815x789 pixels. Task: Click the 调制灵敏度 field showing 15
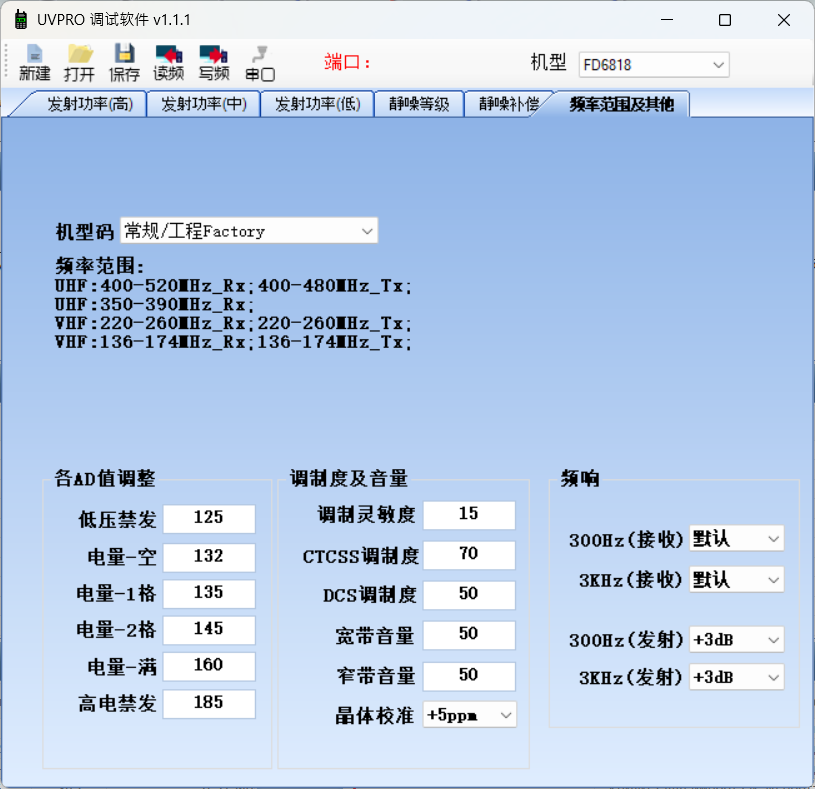[x=469, y=515]
